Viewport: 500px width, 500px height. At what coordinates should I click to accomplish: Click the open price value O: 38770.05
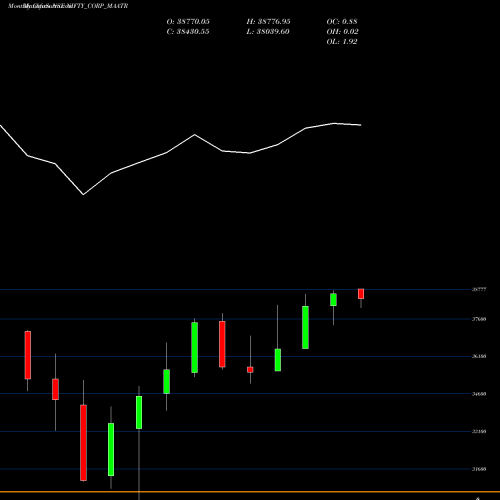[x=188, y=22]
